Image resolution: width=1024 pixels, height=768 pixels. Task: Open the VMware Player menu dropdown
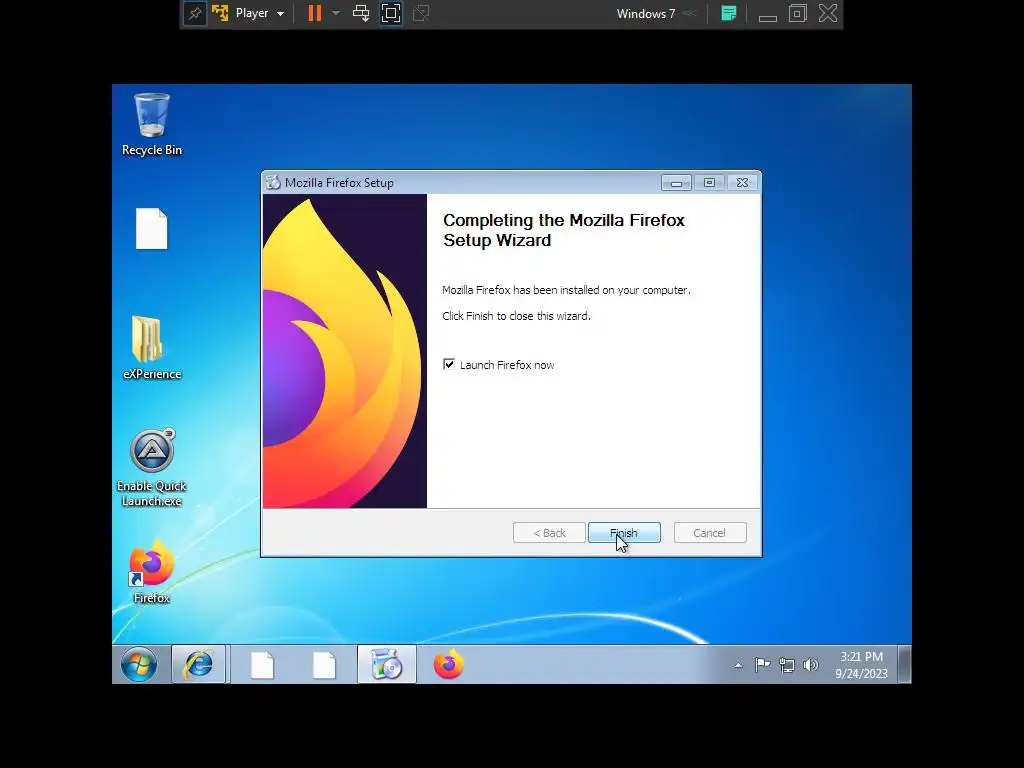pos(259,13)
